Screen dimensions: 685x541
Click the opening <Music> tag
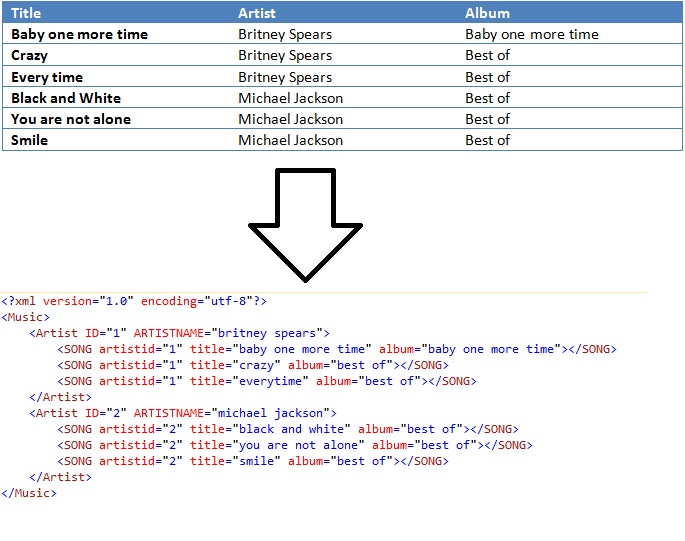(x=25, y=317)
